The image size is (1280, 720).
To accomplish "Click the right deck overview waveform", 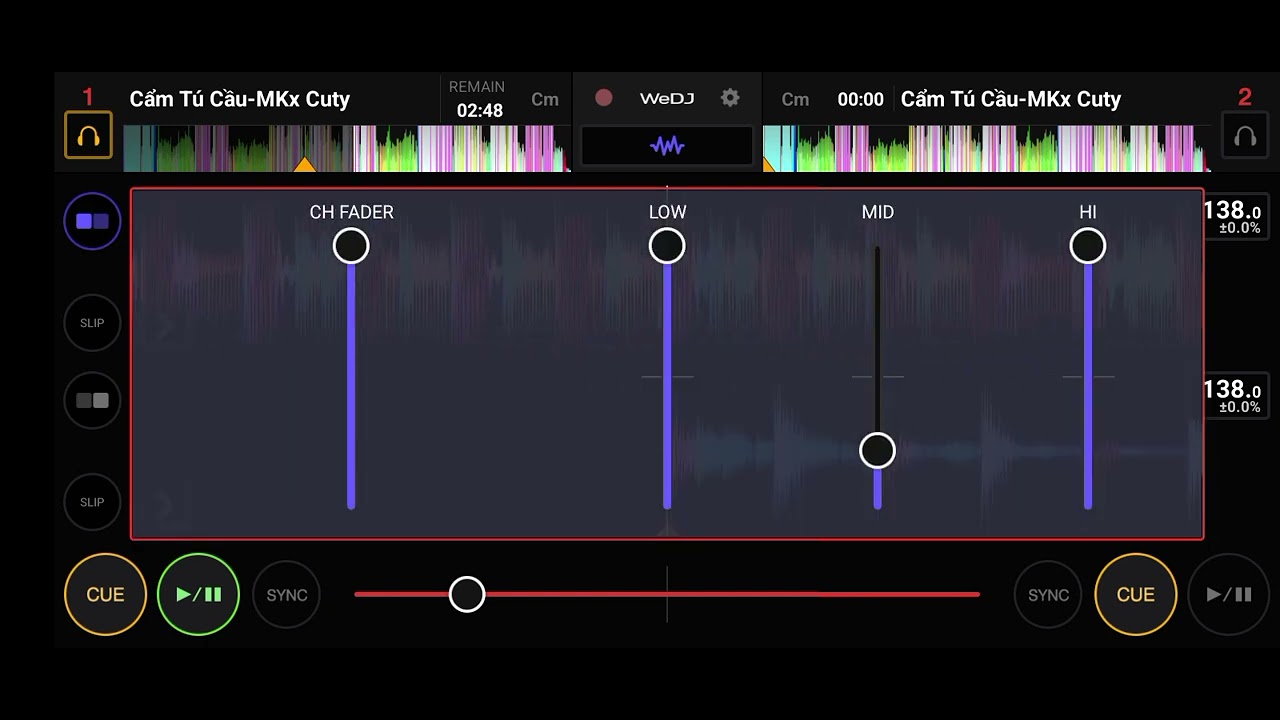I will click(x=985, y=148).
